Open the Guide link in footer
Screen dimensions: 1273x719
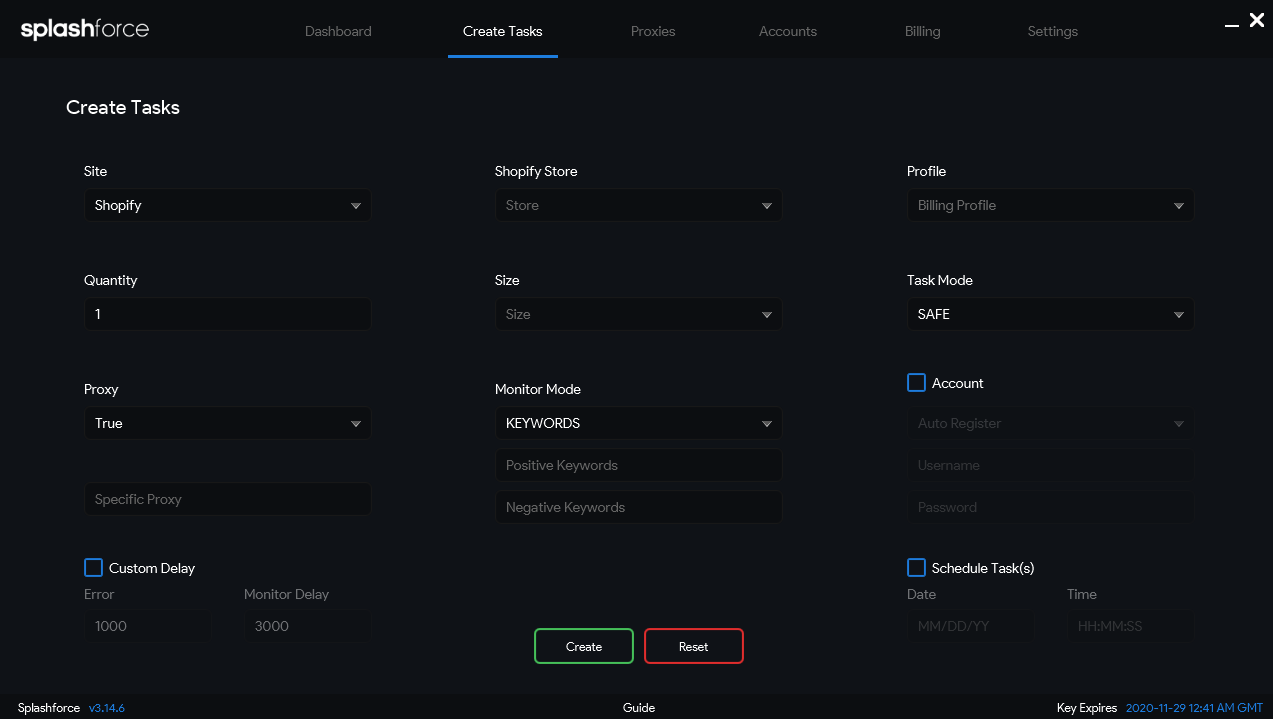tap(639, 708)
